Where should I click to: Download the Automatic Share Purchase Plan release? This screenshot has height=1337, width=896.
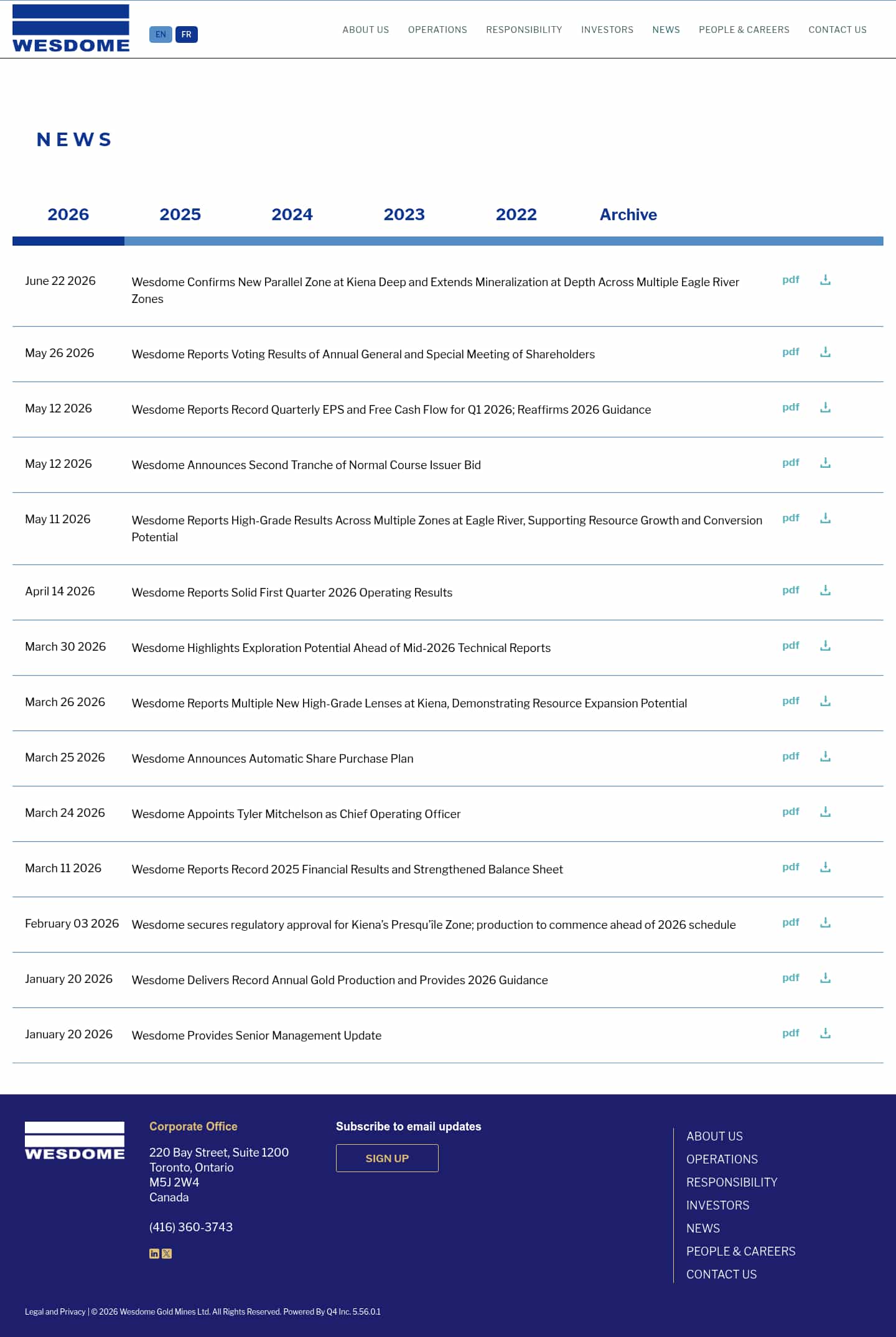825,757
